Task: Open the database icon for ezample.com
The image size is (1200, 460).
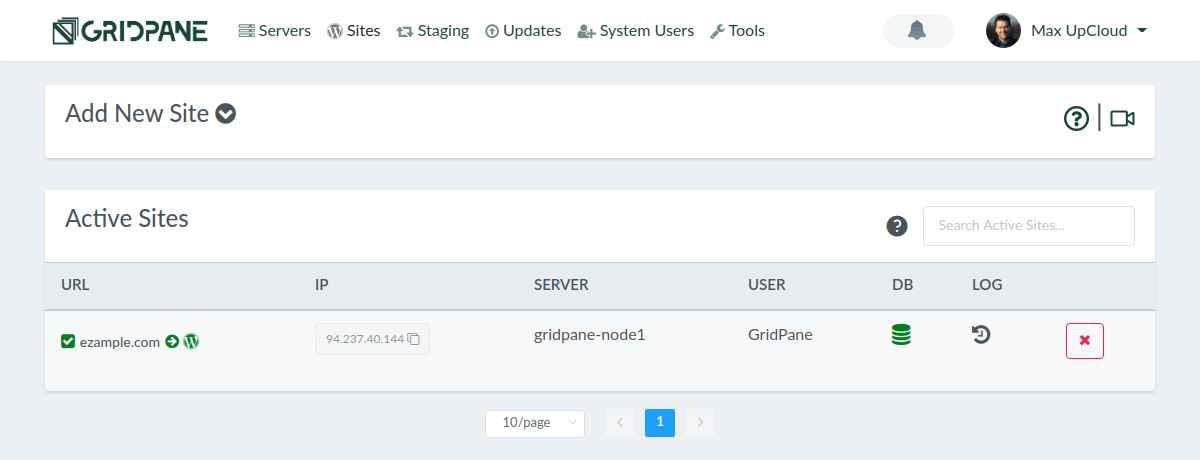Action: tap(901, 335)
